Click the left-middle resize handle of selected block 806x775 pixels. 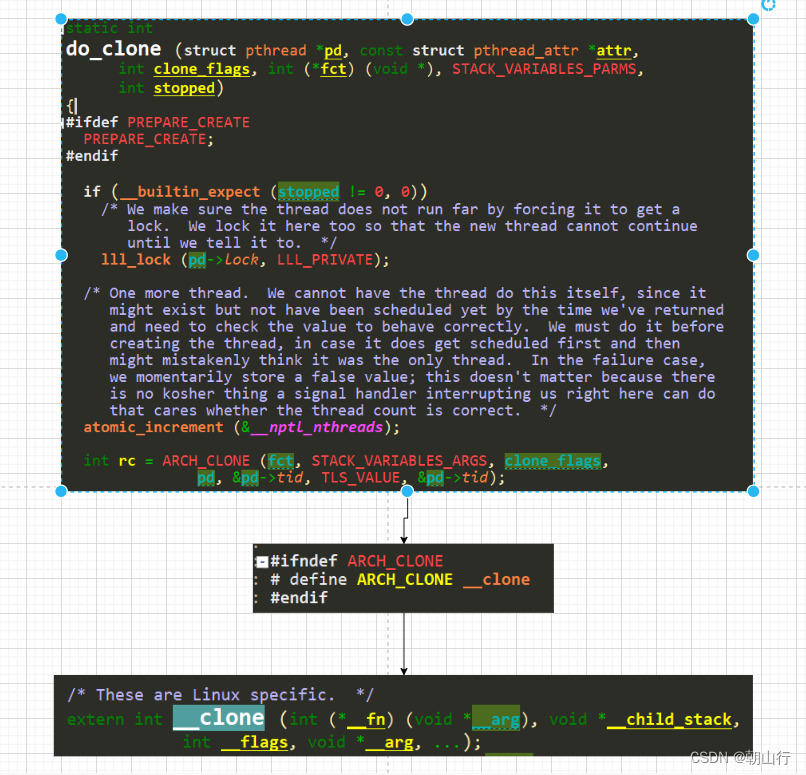(x=61, y=255)
